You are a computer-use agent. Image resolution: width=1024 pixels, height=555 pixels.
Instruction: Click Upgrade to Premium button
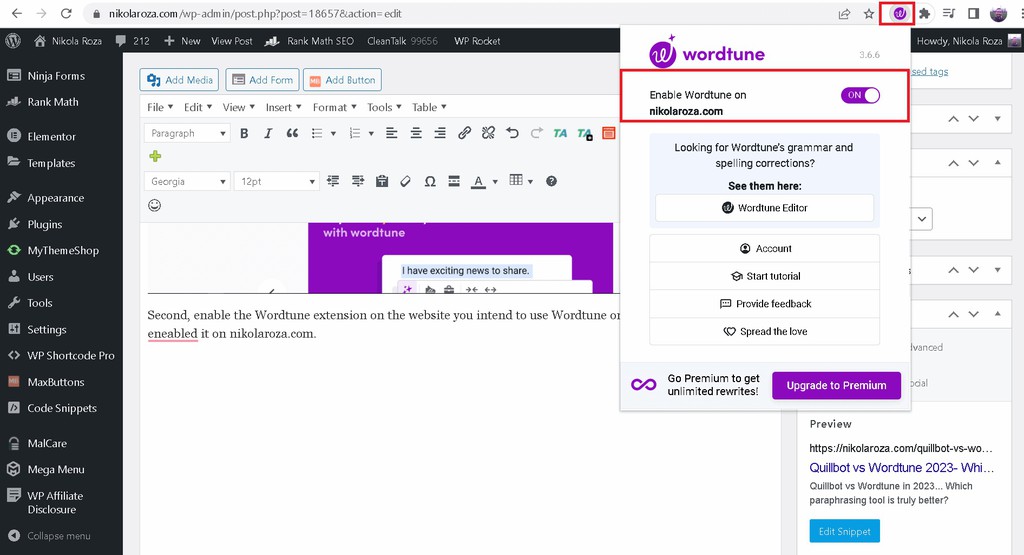(836, 385)
